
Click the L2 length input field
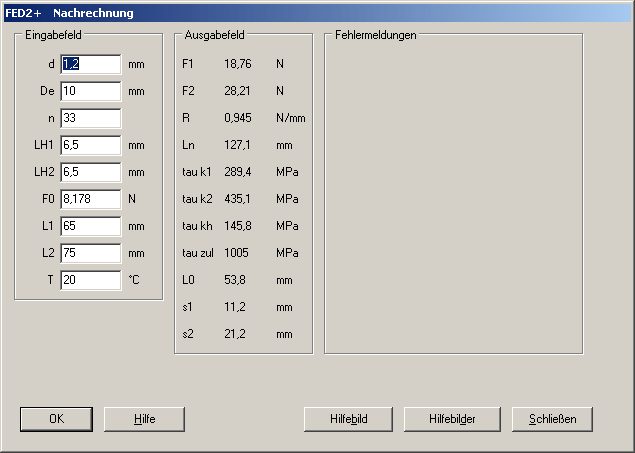click(90, 253)
